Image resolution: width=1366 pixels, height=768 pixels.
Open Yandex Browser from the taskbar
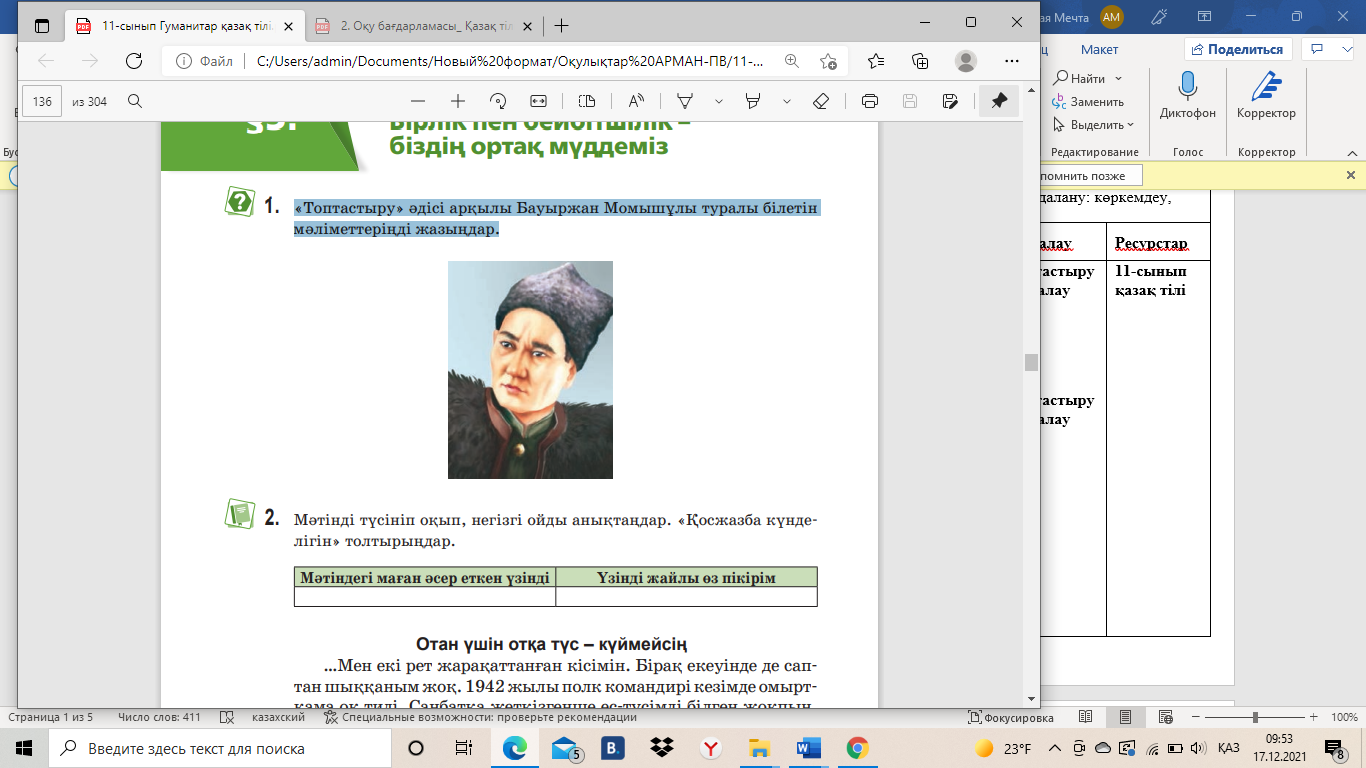710,748
